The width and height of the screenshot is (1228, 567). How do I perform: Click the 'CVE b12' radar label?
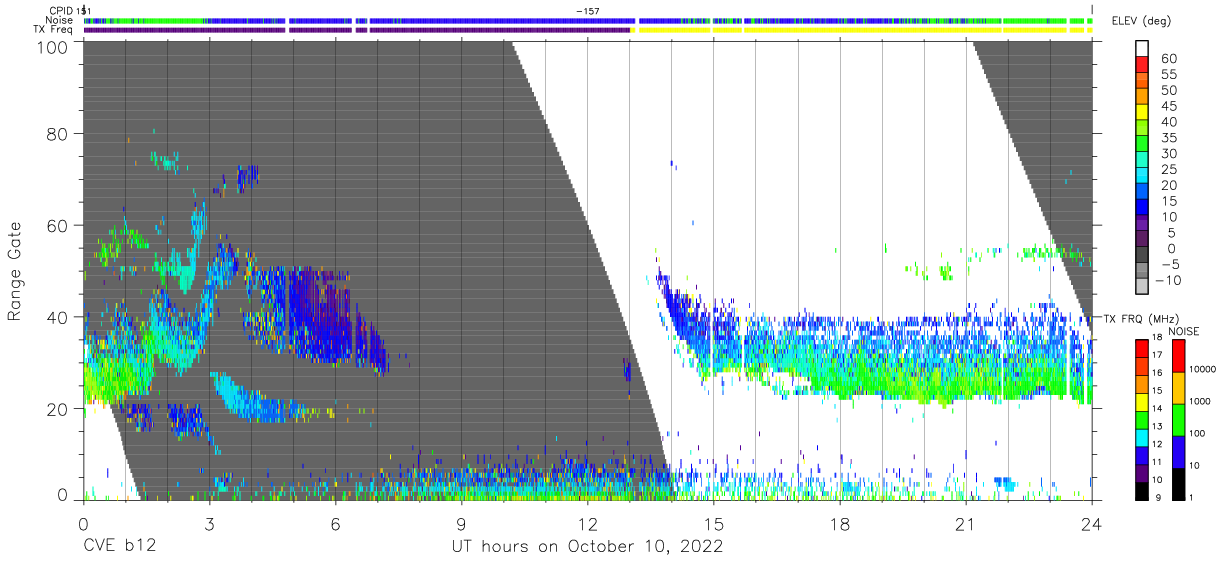[x=118, y=547]
